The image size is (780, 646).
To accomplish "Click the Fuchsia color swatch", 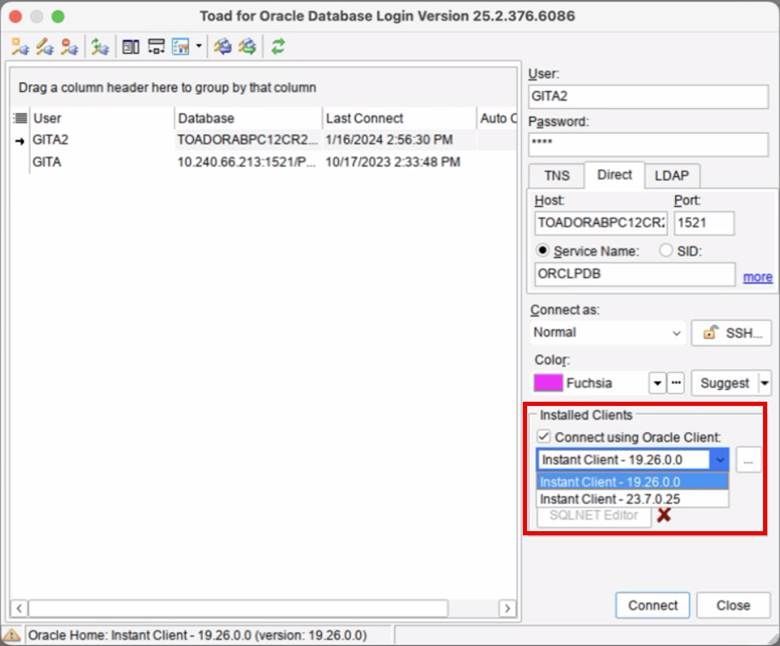I will click(x=548, y=383).
